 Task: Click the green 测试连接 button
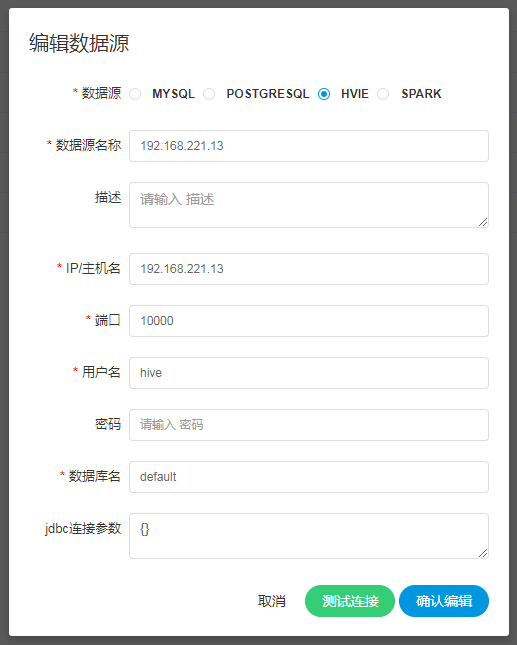350,601
